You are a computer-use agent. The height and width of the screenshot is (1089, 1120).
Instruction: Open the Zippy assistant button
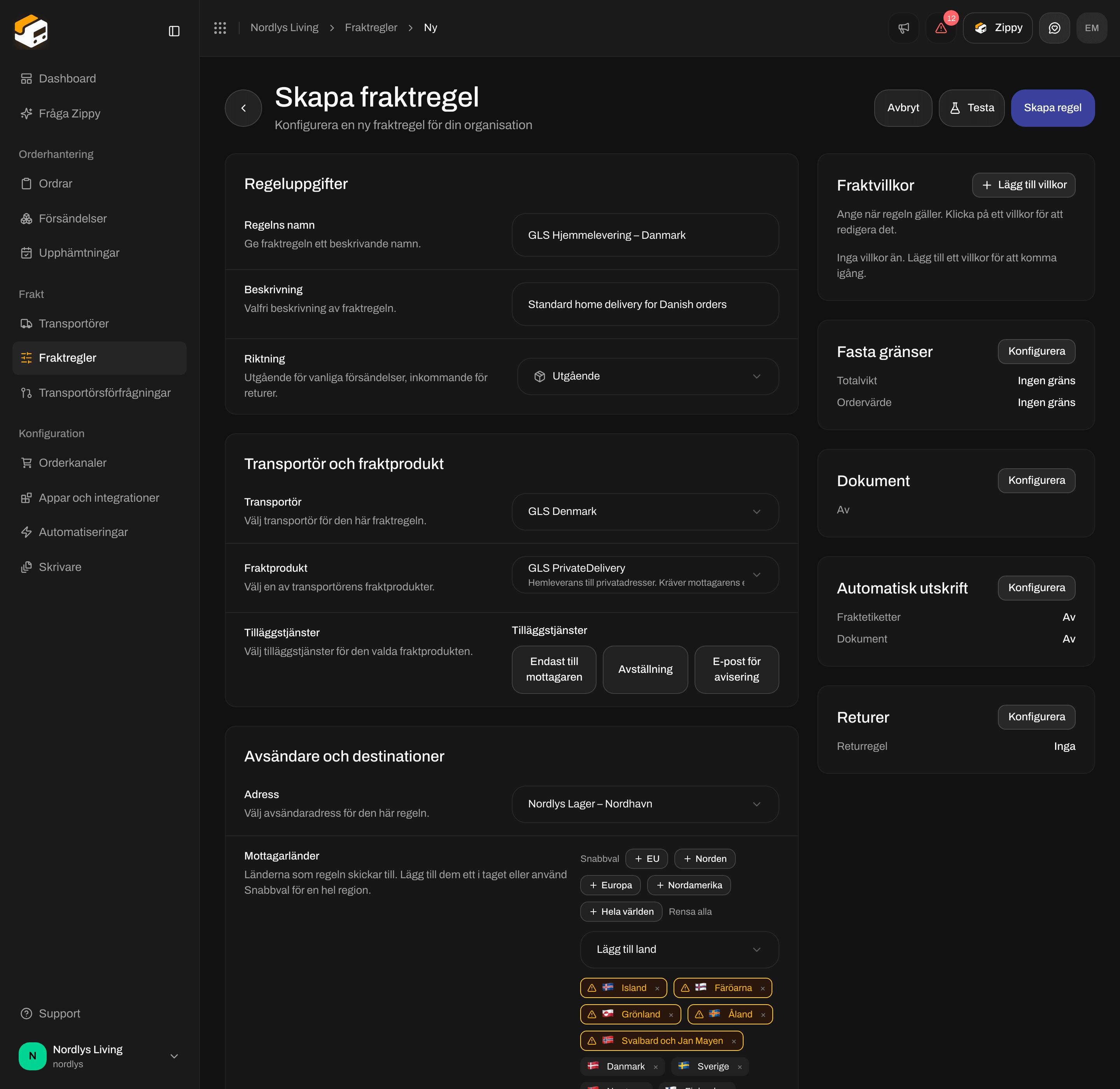click(997, 28)
